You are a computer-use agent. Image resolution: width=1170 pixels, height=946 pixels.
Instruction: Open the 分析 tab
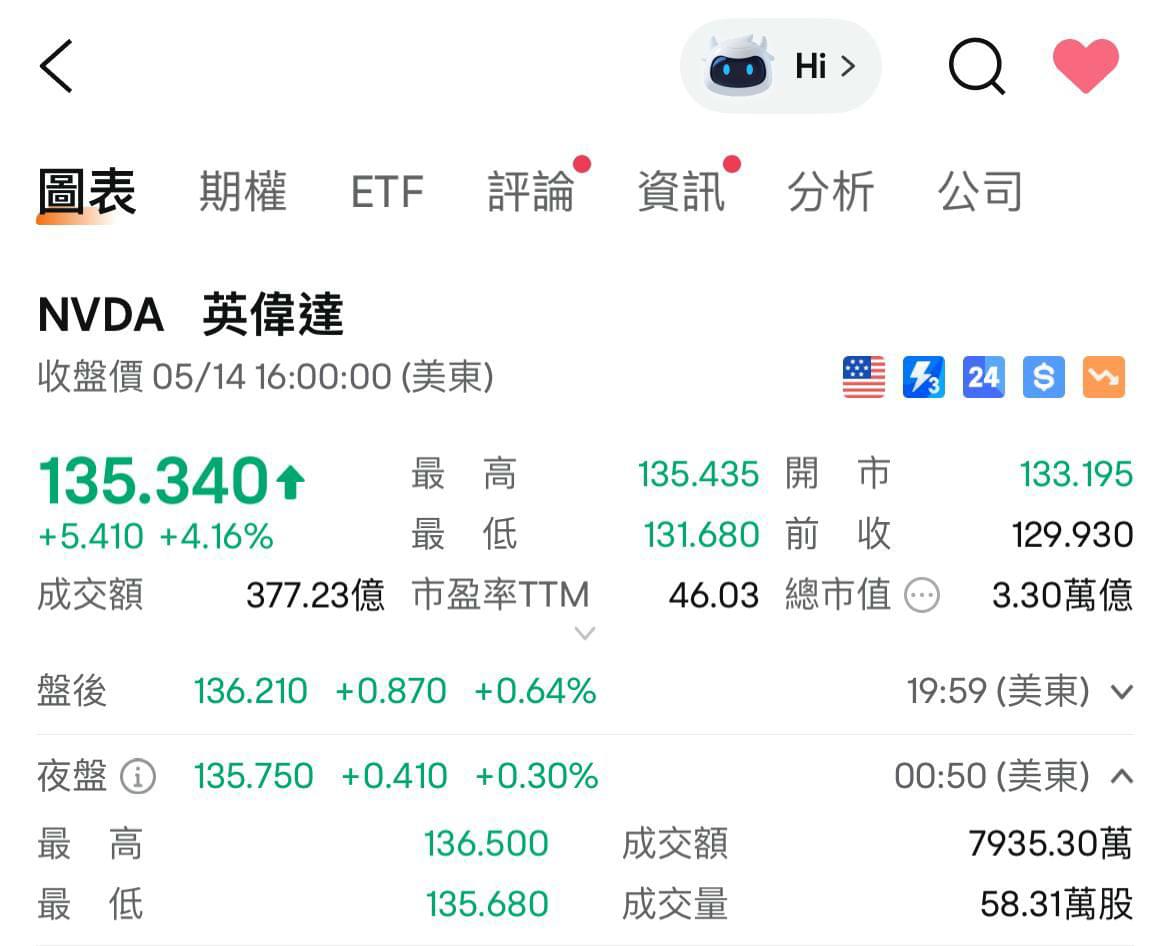pyautogui.click(x=830, y=192)
